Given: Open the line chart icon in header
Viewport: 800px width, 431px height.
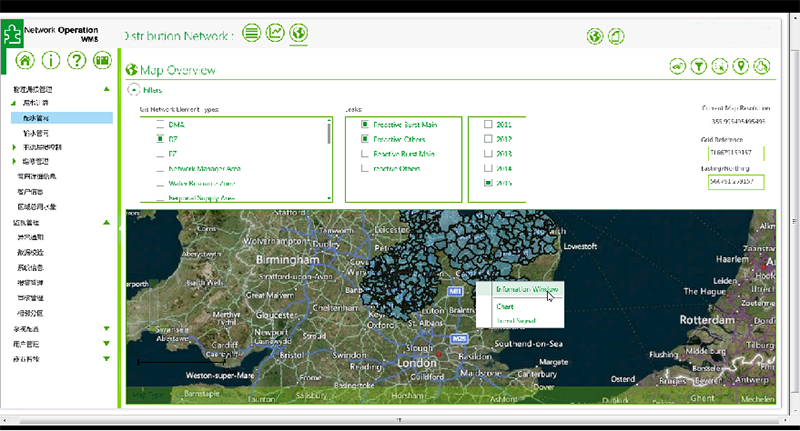Looking at the screenshot, I should coord(274,34).
